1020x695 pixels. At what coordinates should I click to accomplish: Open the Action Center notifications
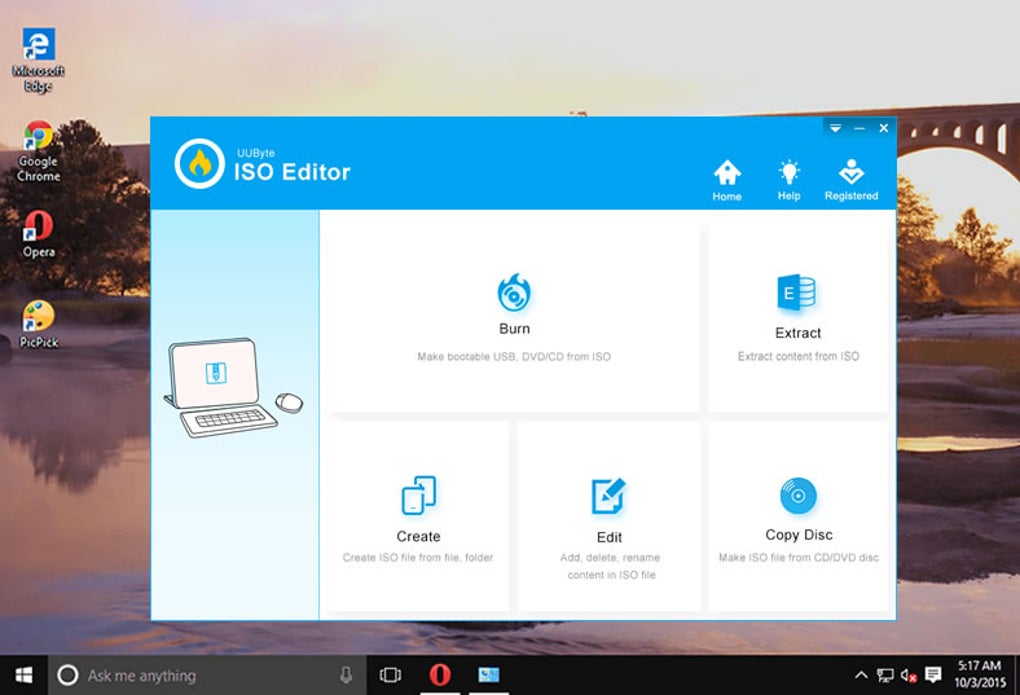[934, 676]
